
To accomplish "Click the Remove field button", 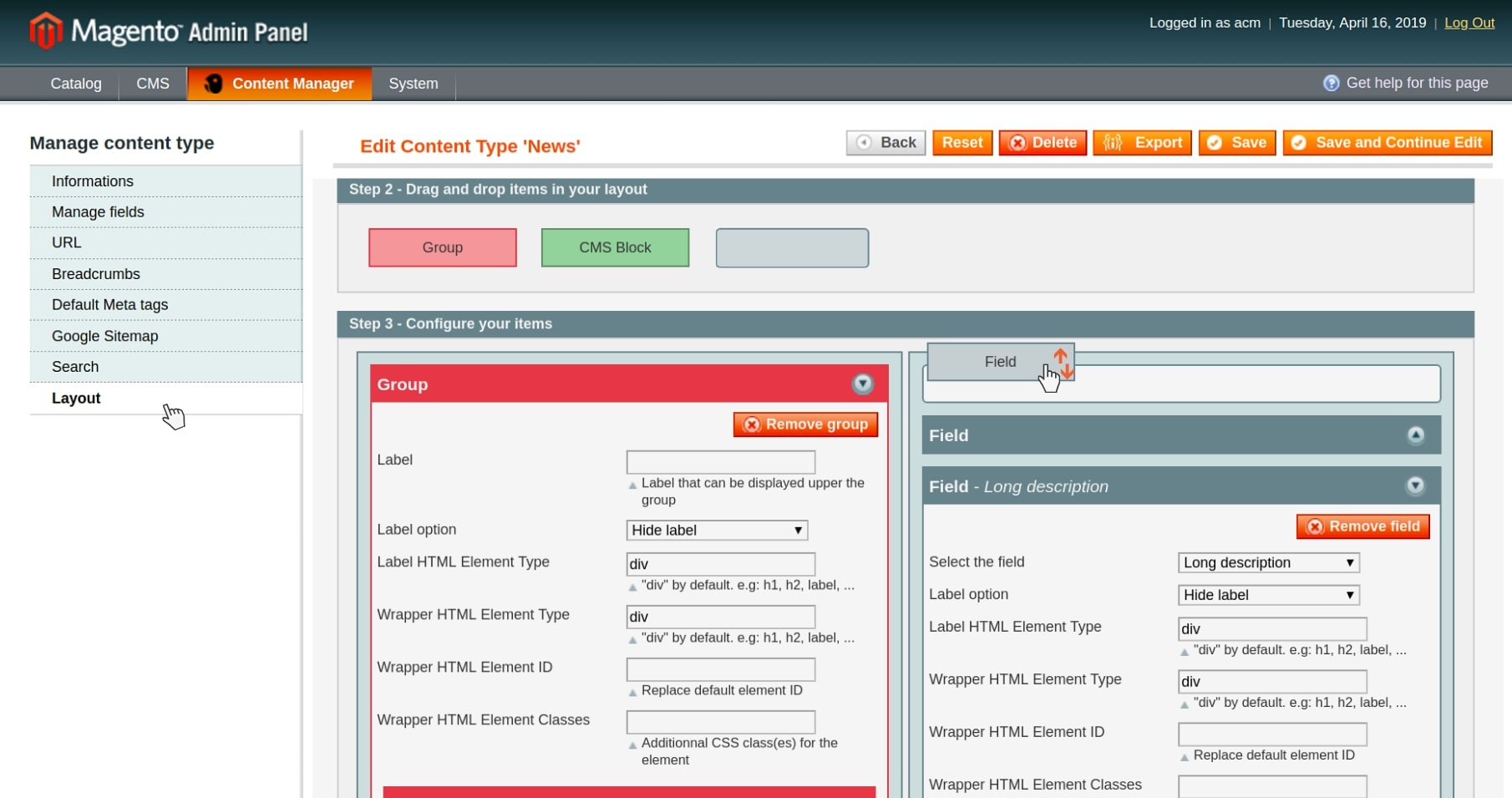I will tap(1362, 526).
